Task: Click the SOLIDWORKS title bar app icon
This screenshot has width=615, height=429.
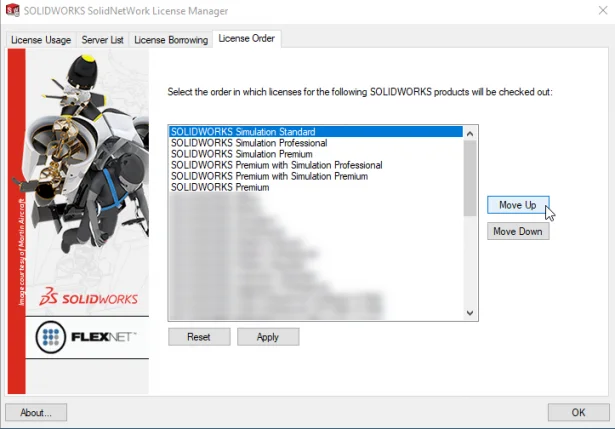Action: click(13, 10)
